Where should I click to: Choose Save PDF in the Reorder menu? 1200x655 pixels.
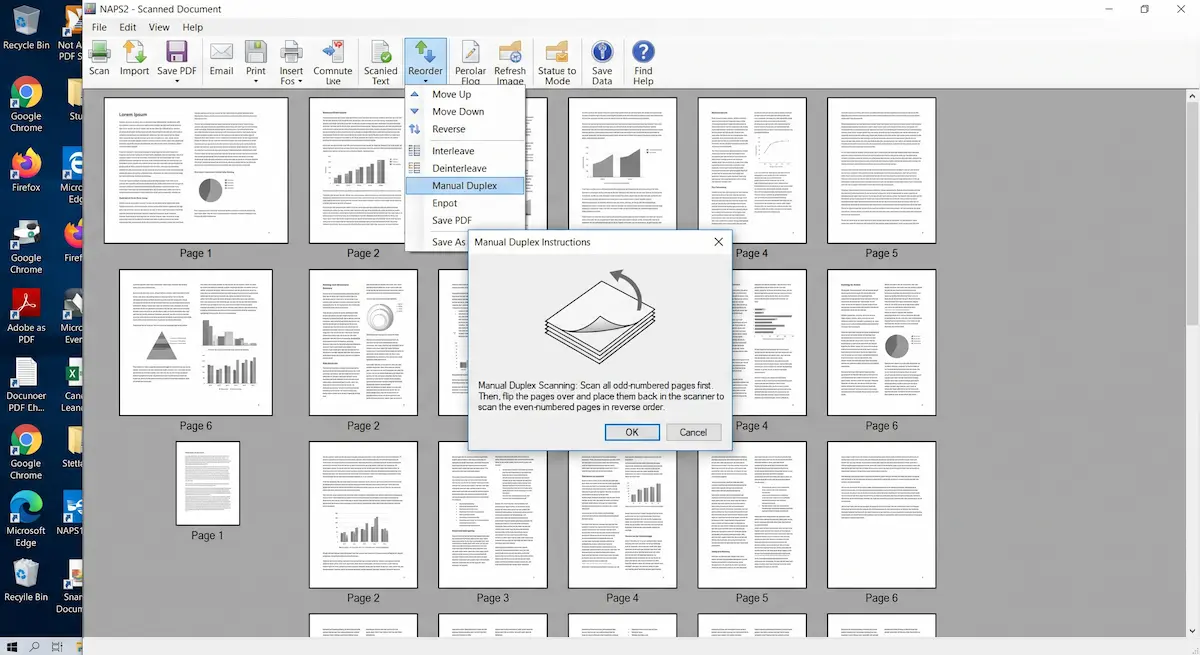coord(465,220)
